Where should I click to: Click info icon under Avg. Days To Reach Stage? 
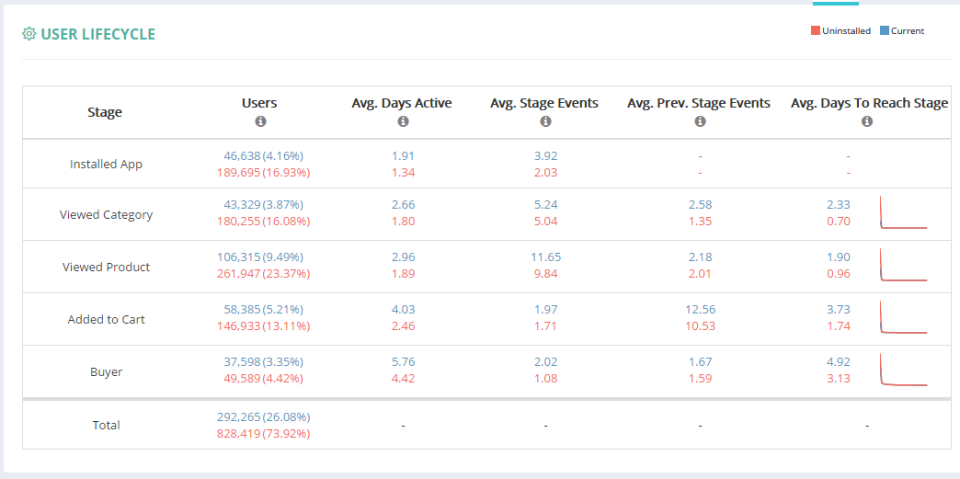point(867,121)
